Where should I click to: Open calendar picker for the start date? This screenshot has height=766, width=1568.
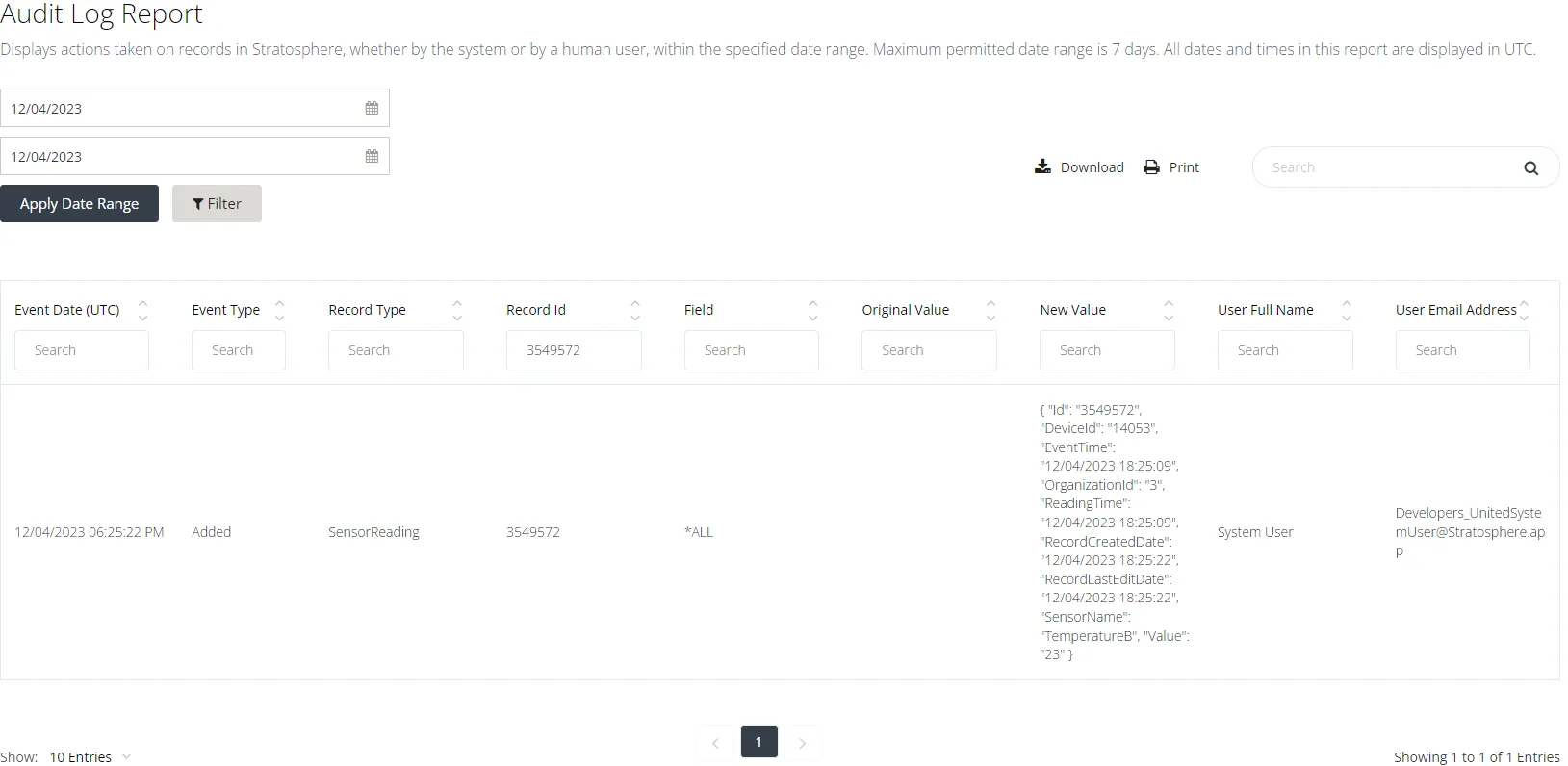tap(372, 108)
